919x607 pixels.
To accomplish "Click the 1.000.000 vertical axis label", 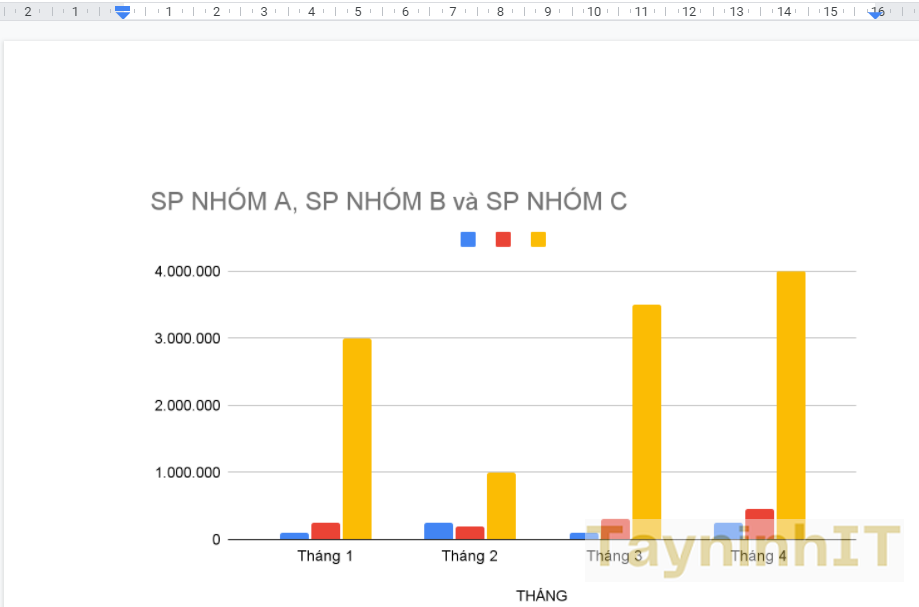I will click(x=188, y=472).
